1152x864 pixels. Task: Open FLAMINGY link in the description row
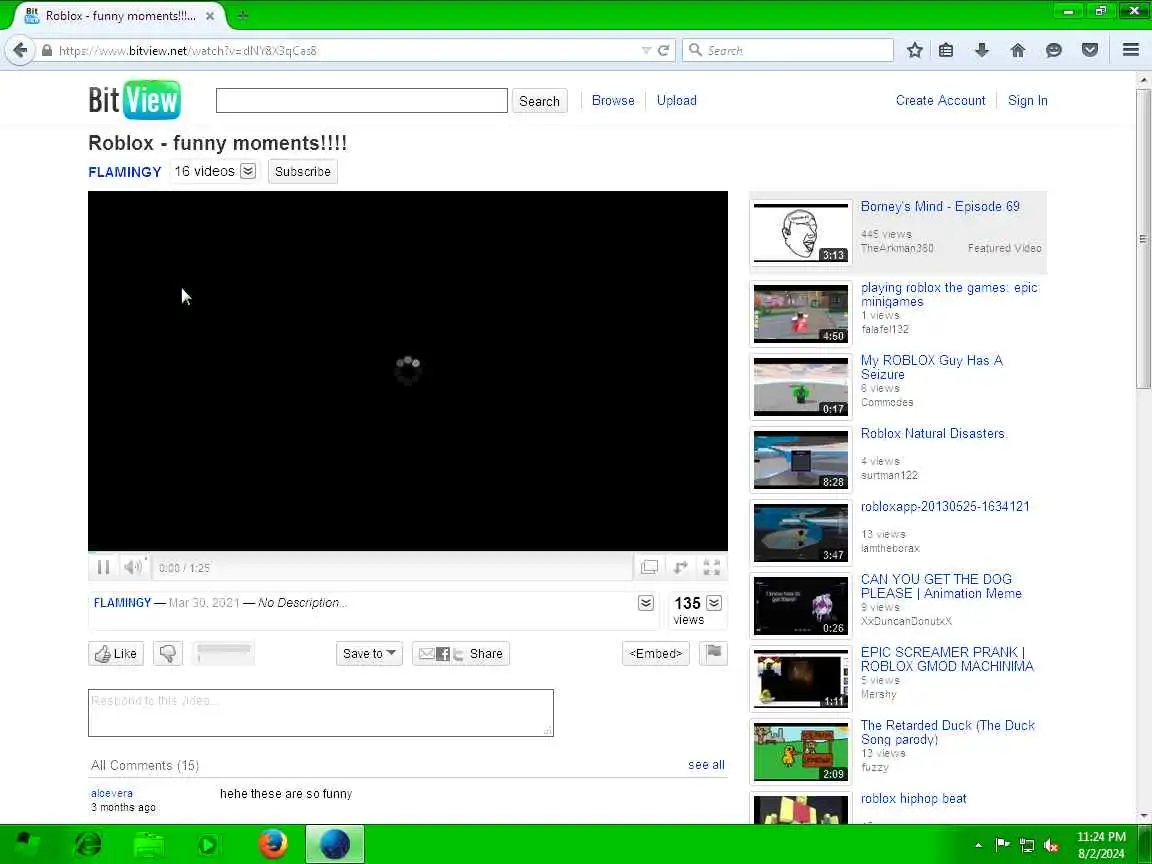pos(122,602)
